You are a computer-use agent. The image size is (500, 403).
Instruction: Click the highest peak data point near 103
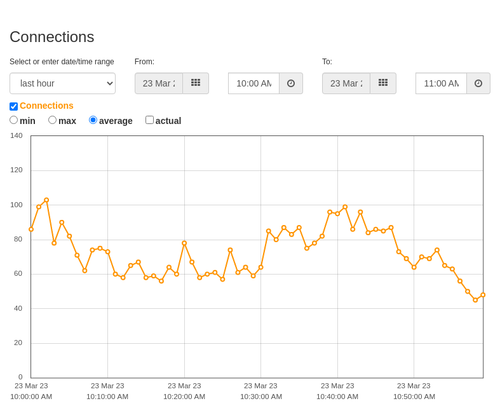[x=47, y=200]
